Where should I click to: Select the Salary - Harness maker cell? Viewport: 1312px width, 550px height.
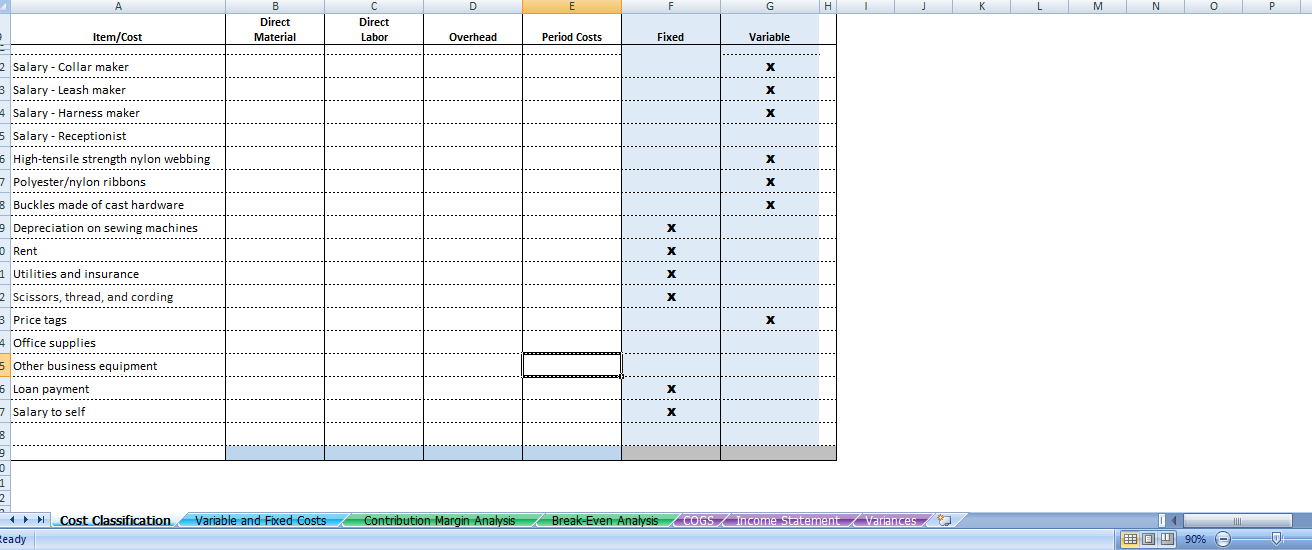tap(118, 113)
